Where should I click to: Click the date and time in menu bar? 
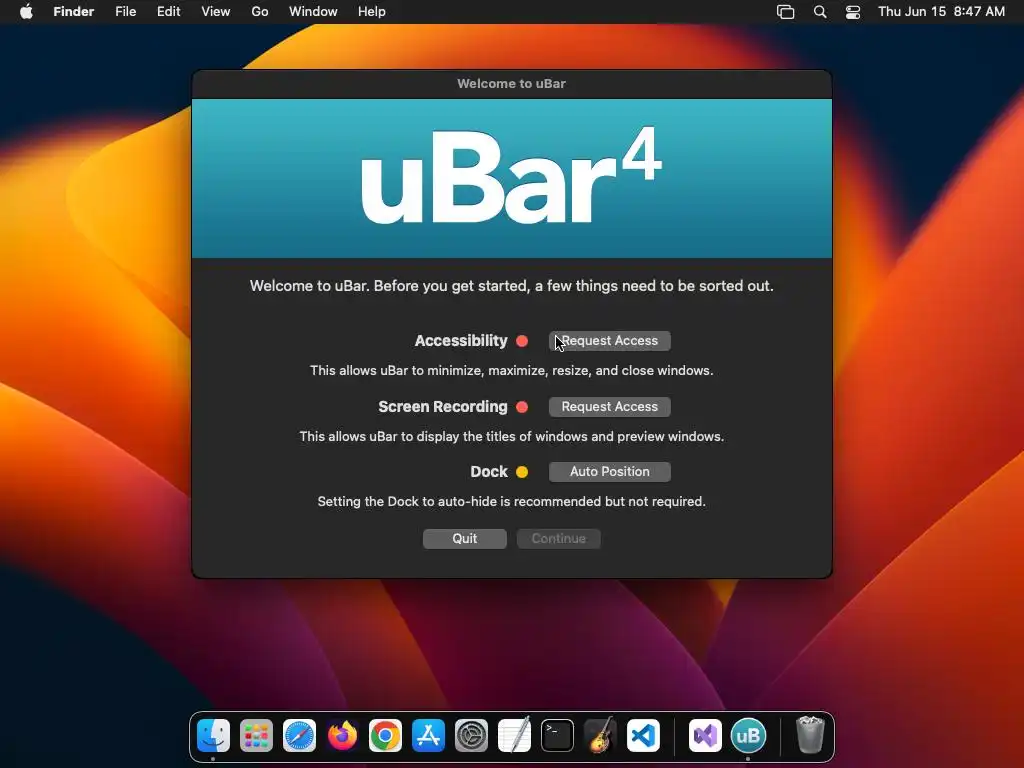click(941, 12)
